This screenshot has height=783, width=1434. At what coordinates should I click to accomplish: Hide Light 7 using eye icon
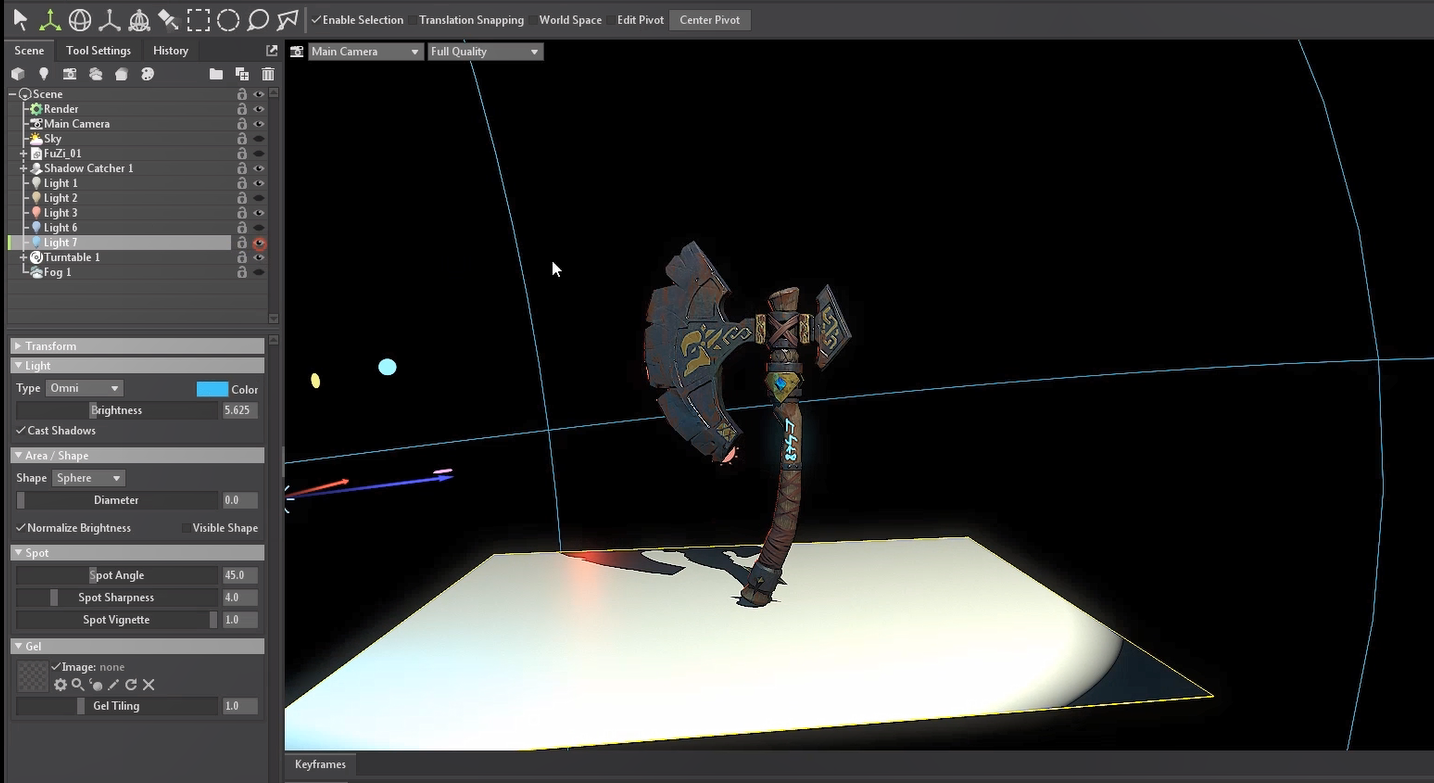click(x=259, y=243)
